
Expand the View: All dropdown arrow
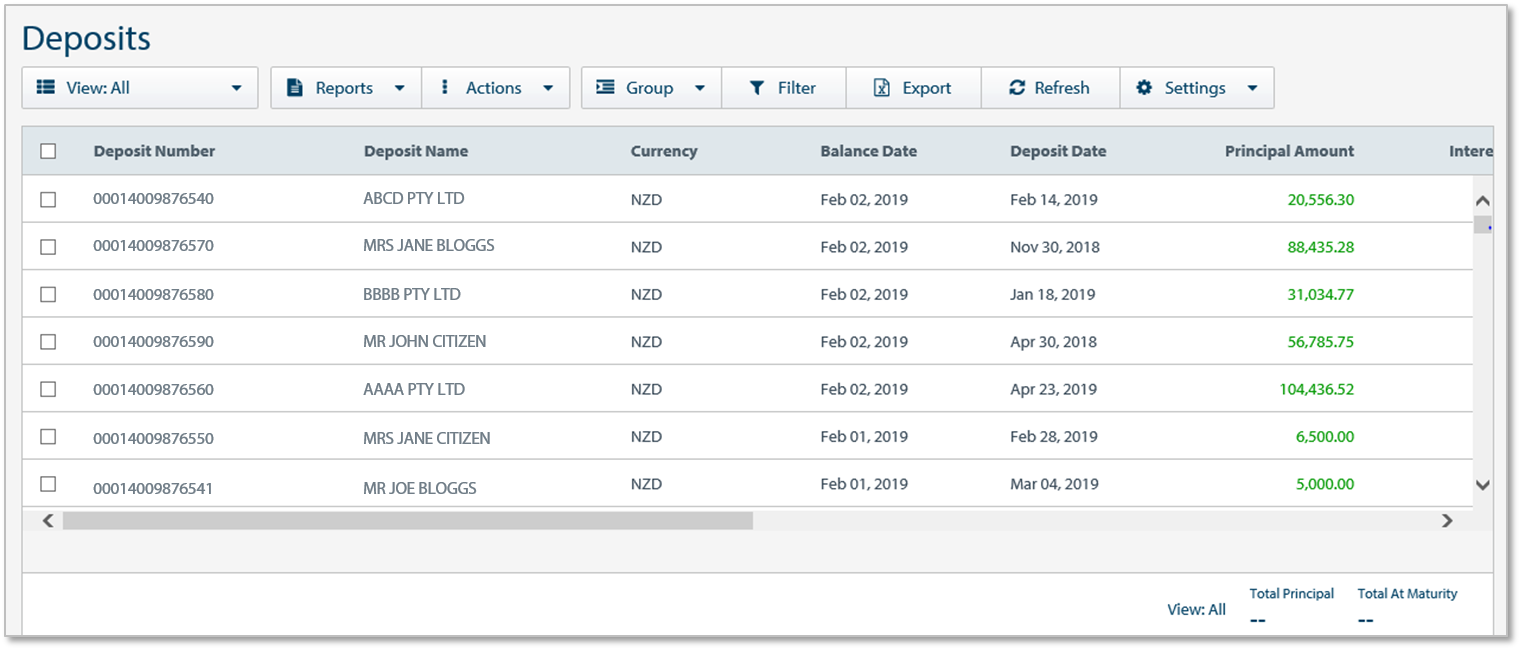click(x=237, y=88)
